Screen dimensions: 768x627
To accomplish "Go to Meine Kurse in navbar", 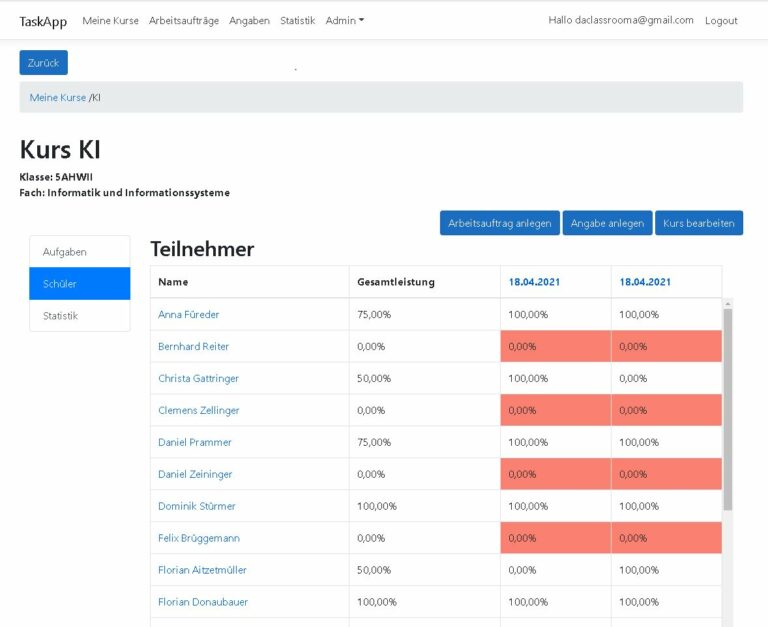I will pyautogui.click(x=110, y=21).
